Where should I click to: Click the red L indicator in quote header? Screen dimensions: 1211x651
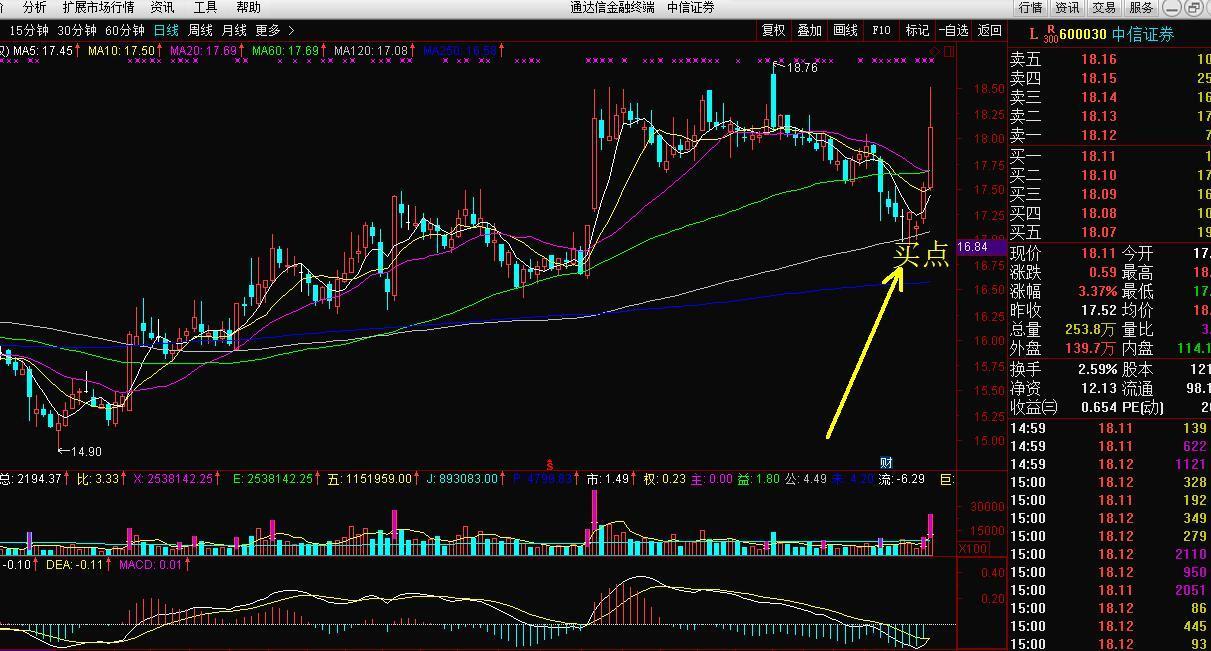click(x=1033, y=34)
